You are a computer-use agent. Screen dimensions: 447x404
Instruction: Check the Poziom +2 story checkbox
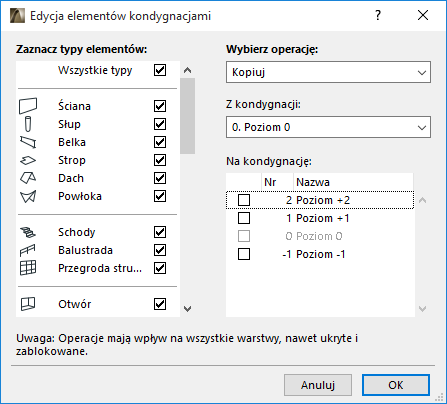244,200
